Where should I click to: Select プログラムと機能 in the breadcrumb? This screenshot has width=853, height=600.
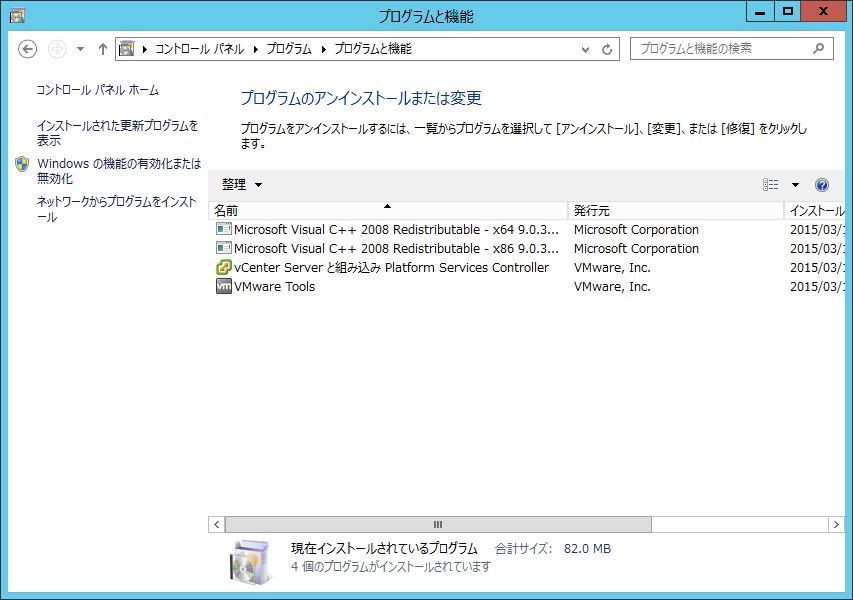tap(373, 49)
